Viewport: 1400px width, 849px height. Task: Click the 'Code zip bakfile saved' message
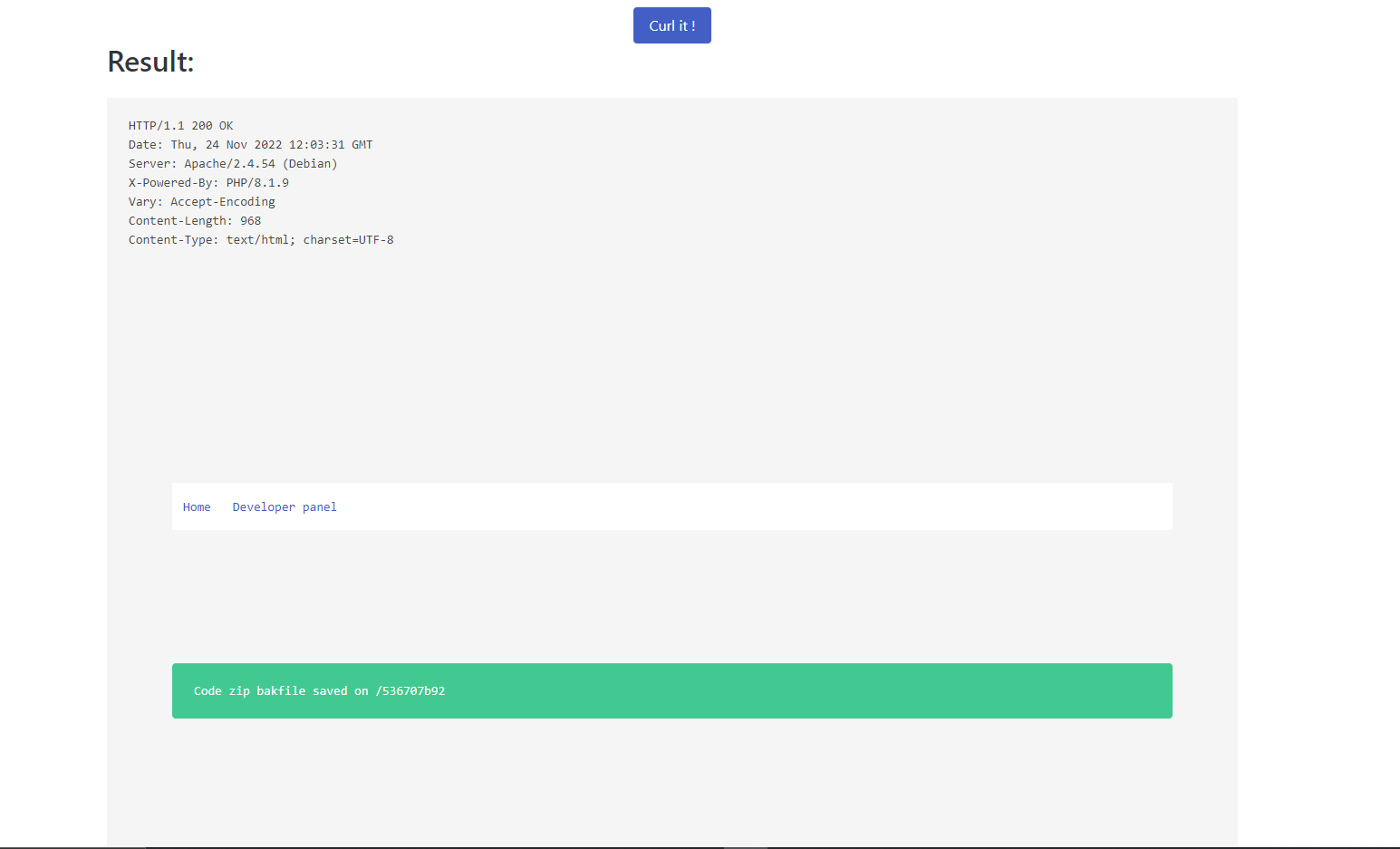(x=672, y=690)
